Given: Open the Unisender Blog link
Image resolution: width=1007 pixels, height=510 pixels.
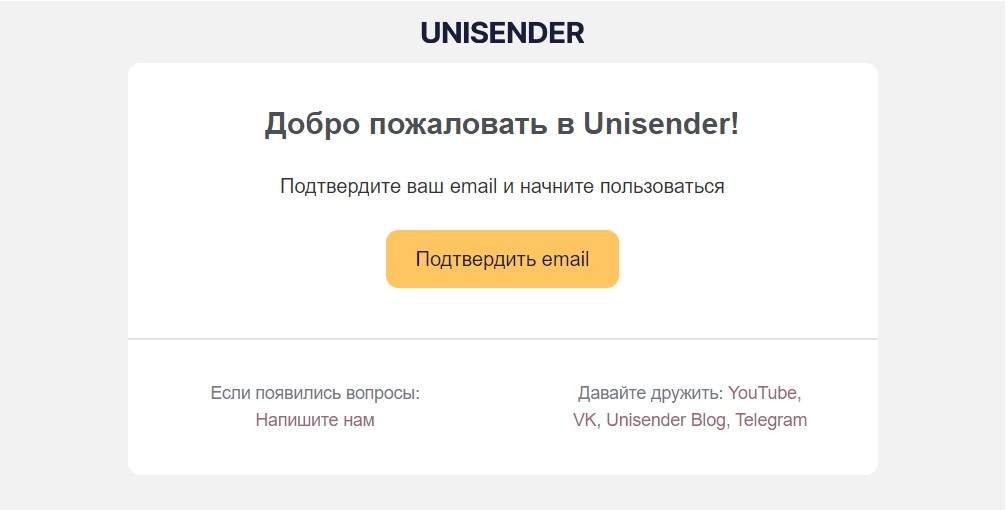Looking at the screenshot, I should click(x=665, y=420).
